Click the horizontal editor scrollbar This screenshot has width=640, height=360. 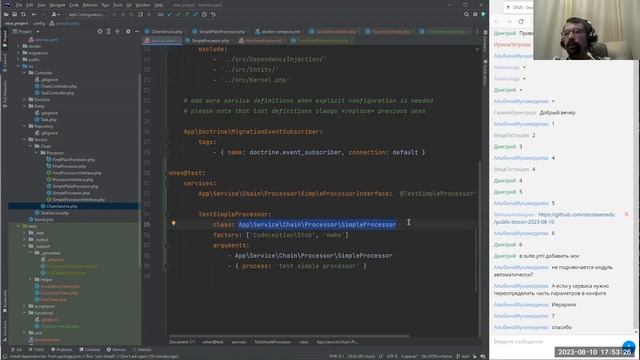coord(289,336)
